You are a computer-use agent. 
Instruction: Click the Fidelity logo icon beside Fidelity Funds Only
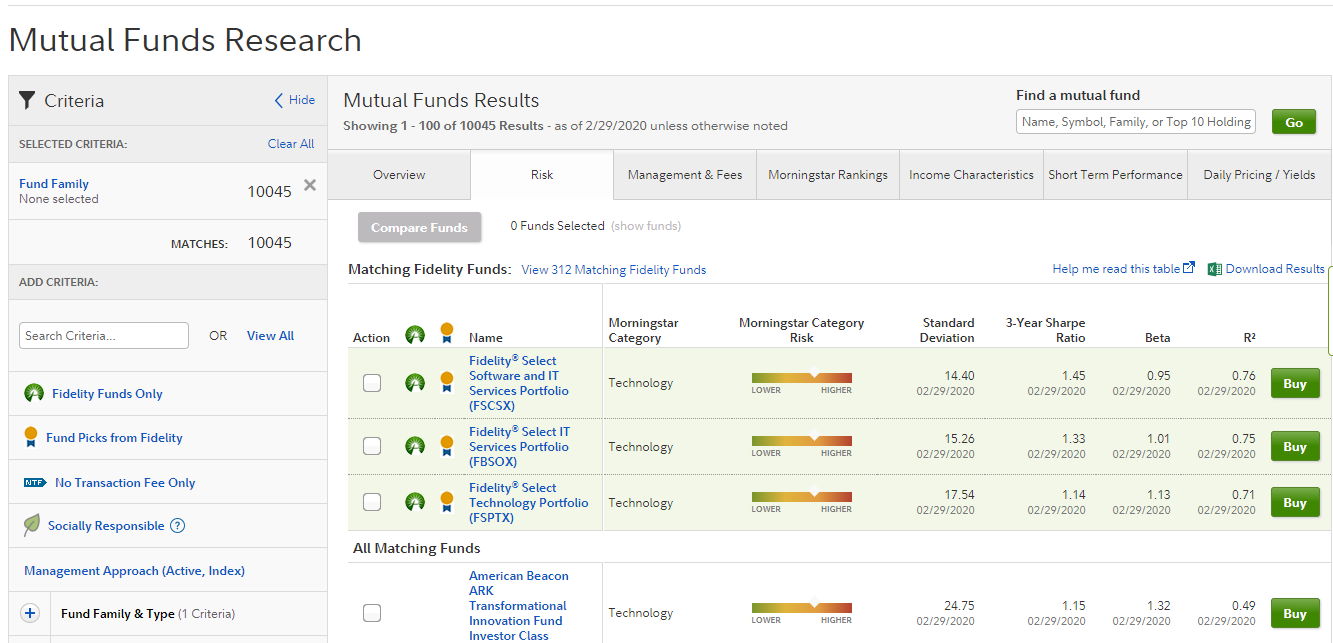pyautogui.click(x=34, y=393)
